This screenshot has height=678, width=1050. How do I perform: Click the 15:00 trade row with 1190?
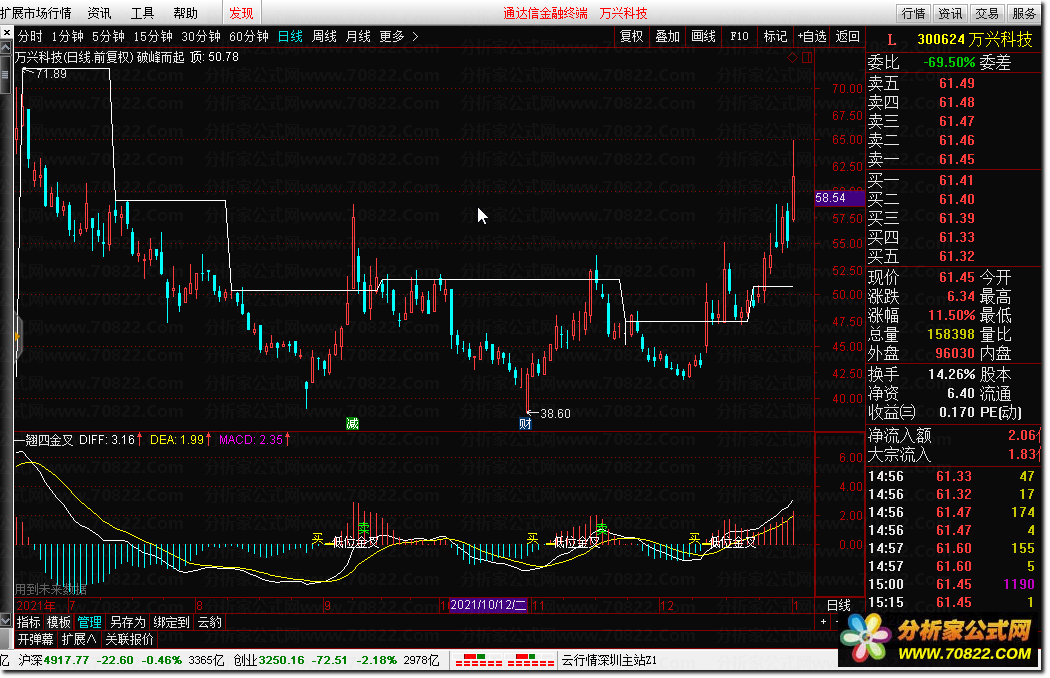(x=952, y=585)
